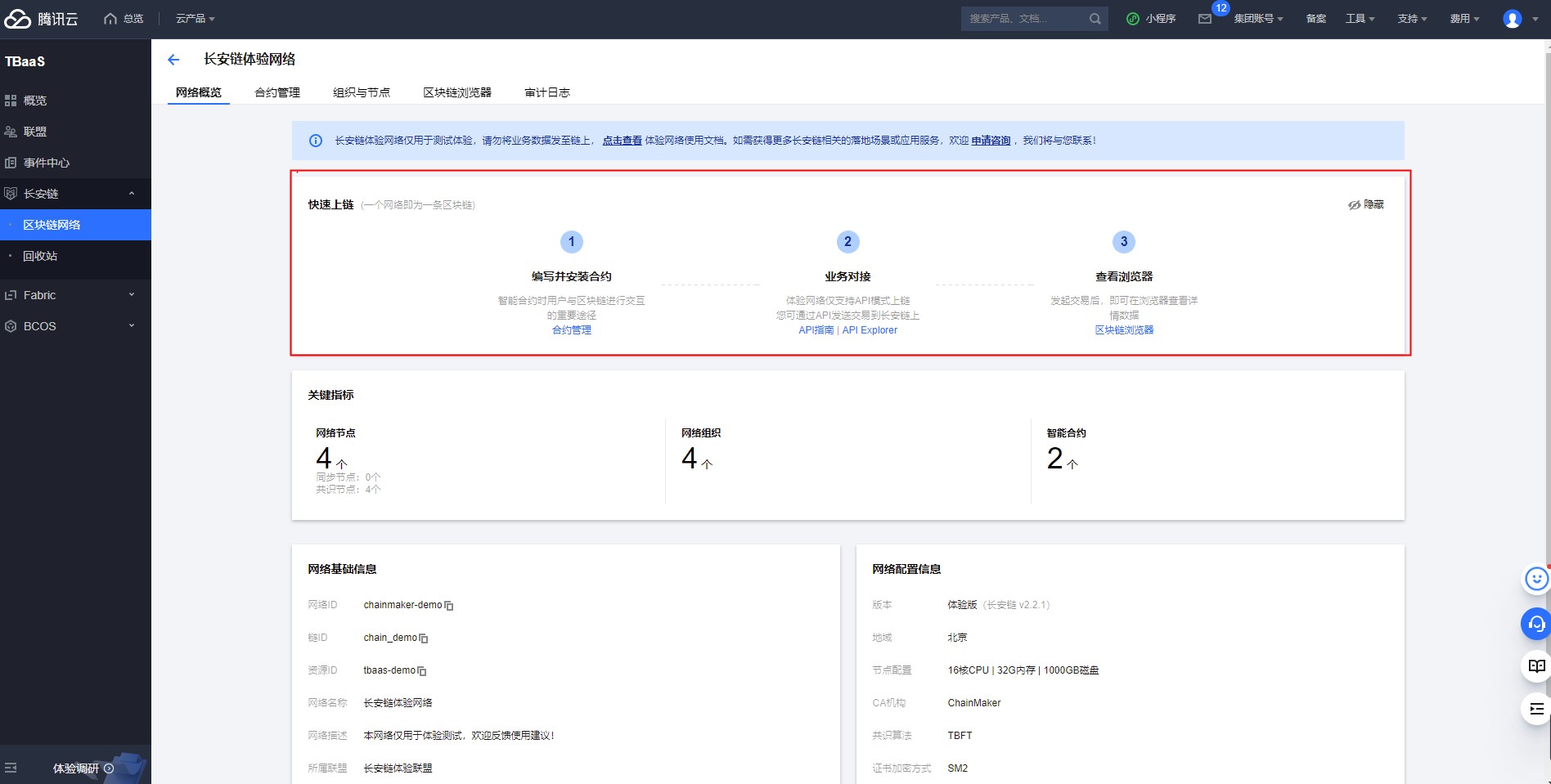The height and width of the screenshot is (784, 1551).
Task: Click the smiley feedback floating icon
Action: point(1536,580)
